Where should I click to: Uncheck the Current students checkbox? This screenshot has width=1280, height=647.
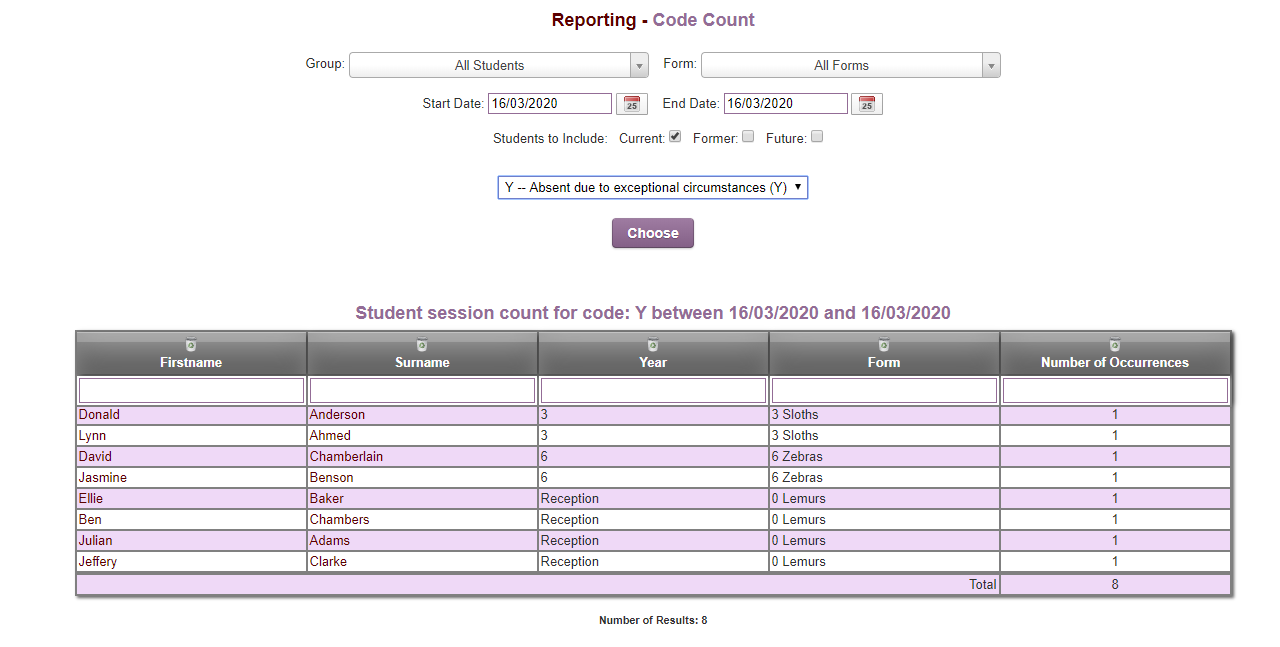pos(675,136)
